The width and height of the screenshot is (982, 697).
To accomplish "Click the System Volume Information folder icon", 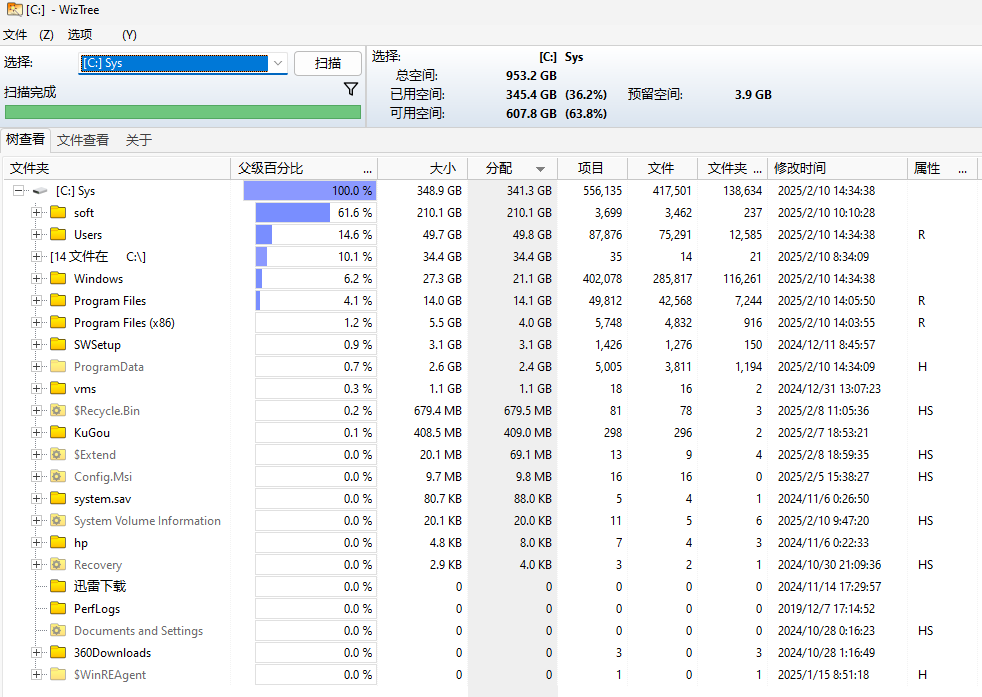I will click(58, 520).
